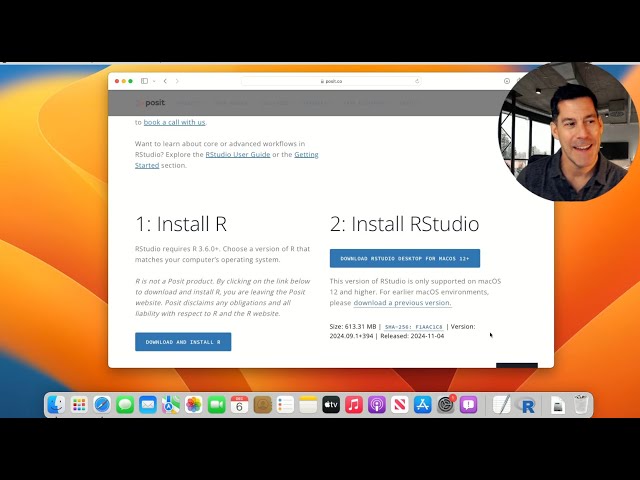Open TextEdit from the Dock
This screenshot has height=480, width=640.
tap(502, 405)
